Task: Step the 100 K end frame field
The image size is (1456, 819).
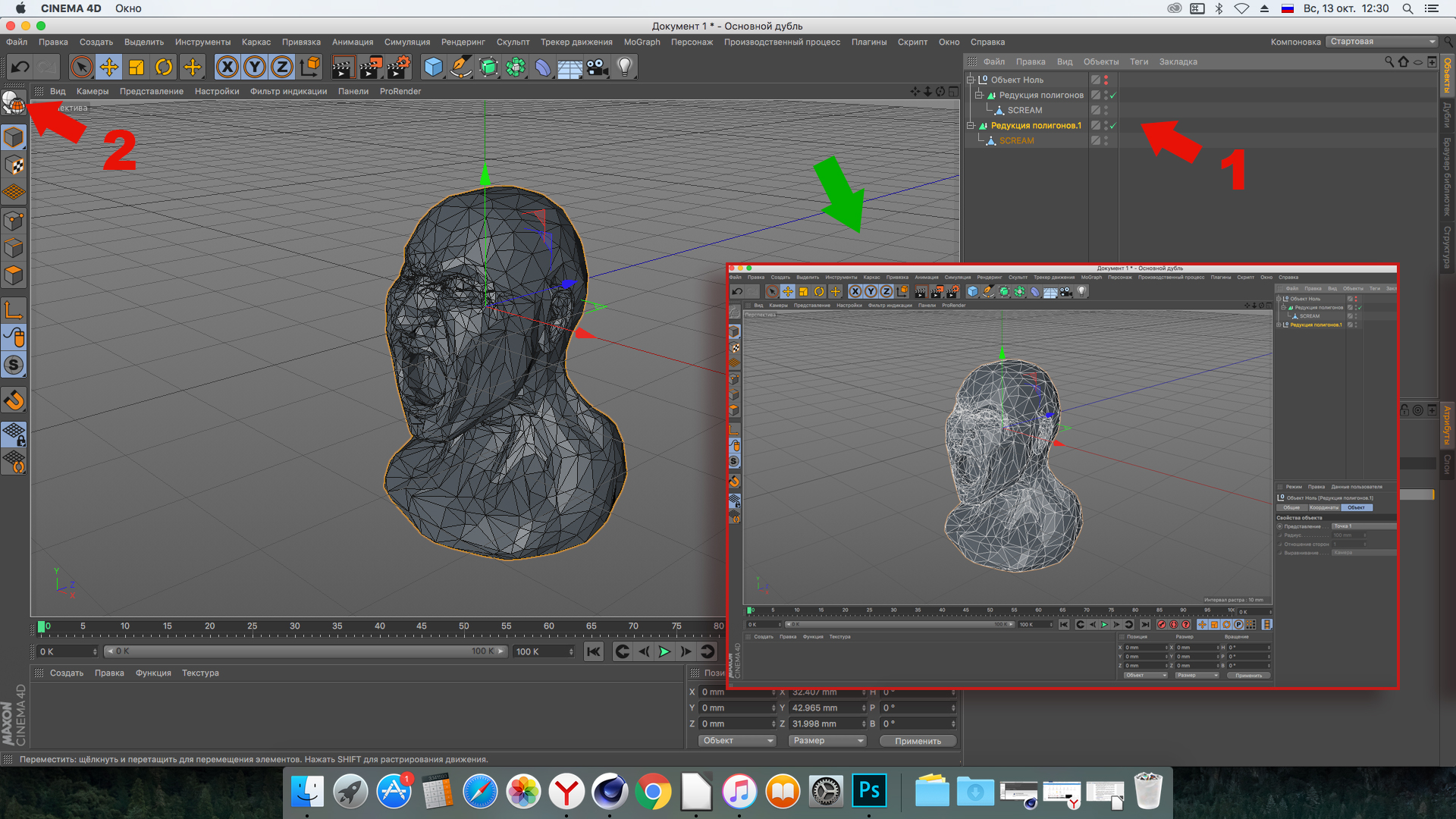Action: pos(571,651)
